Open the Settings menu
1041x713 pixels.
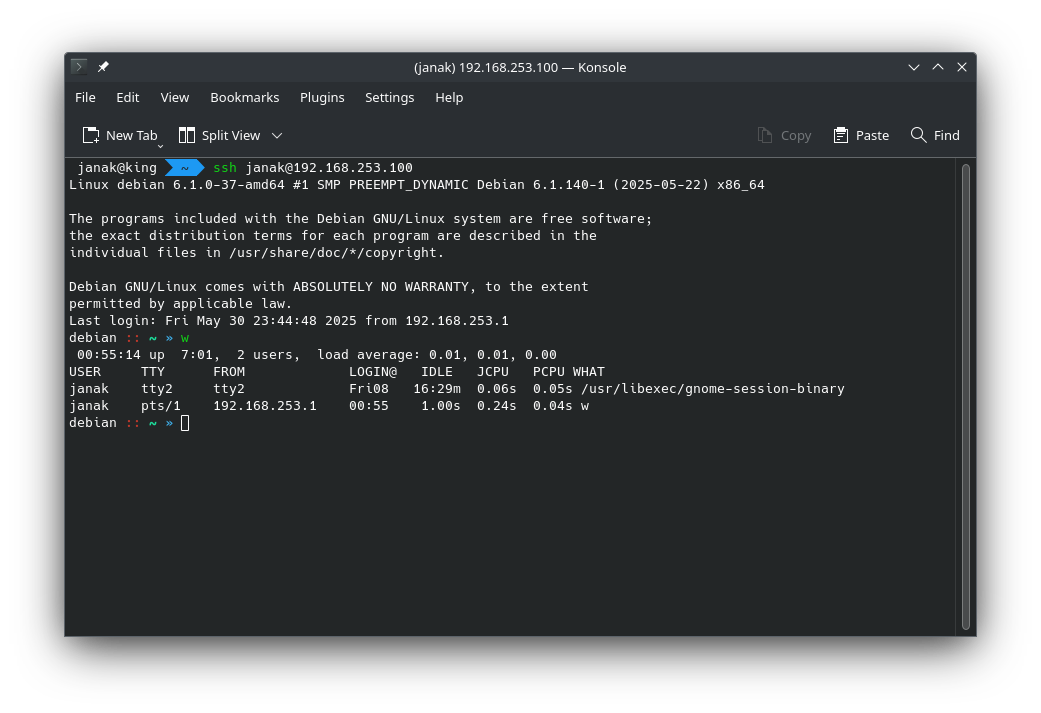[x=389, y=97]
